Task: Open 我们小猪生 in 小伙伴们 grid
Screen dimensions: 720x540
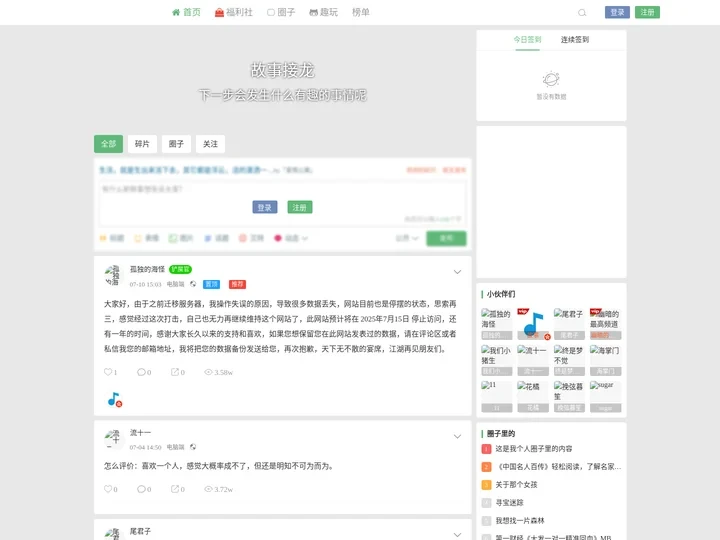Action: (496, 360)
